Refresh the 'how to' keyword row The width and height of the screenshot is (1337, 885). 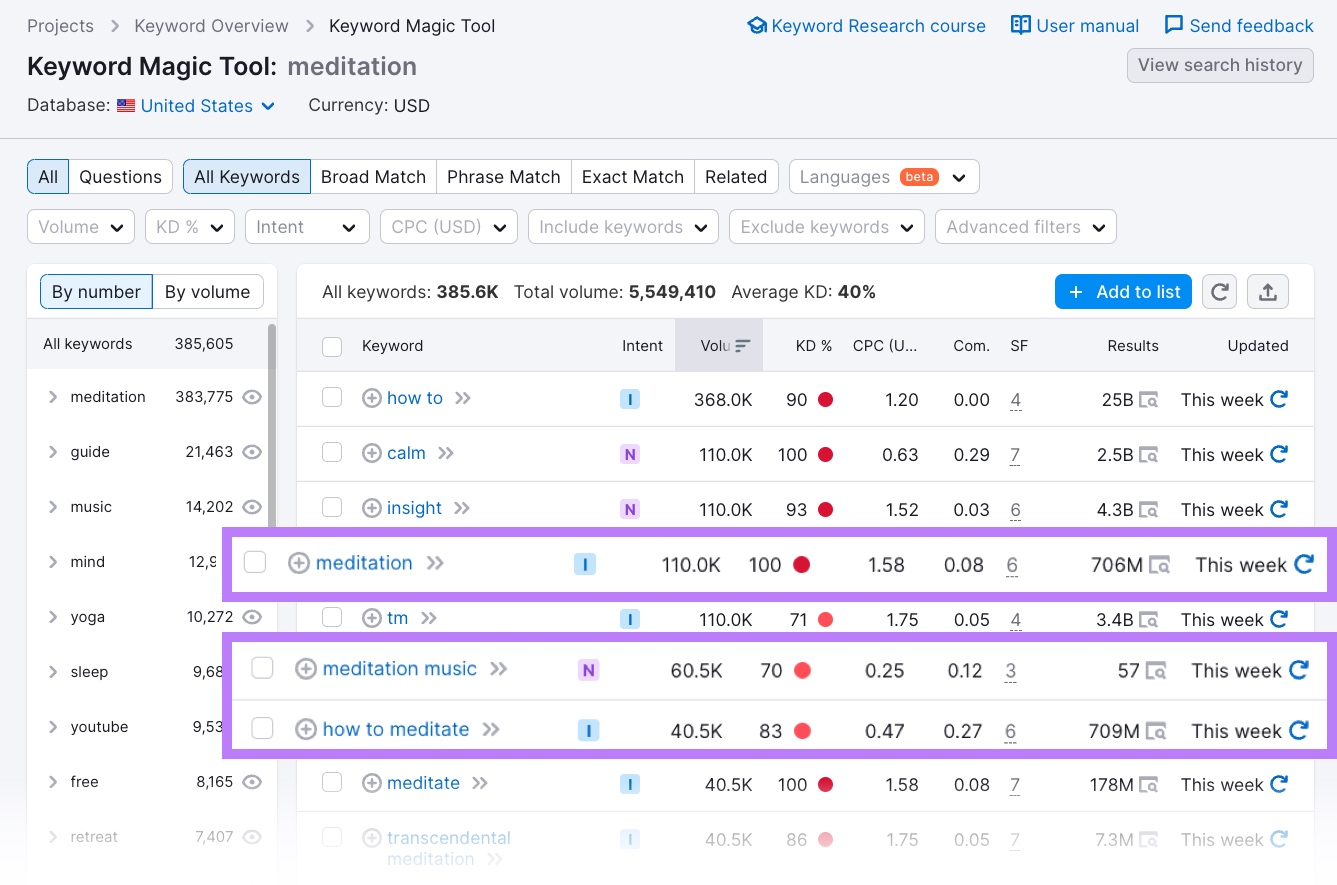(x=1278, y=399)
